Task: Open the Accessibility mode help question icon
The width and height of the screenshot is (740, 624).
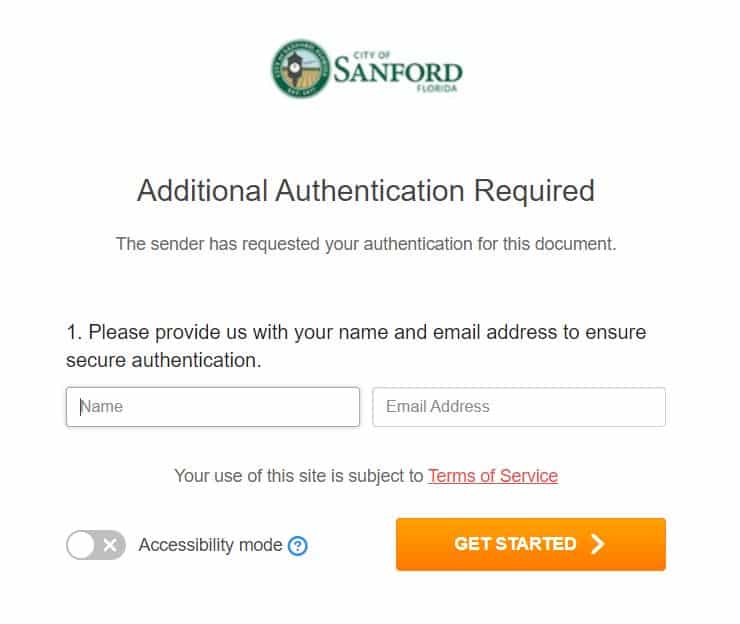Action: pyautogui.click(x=297, y=546)
